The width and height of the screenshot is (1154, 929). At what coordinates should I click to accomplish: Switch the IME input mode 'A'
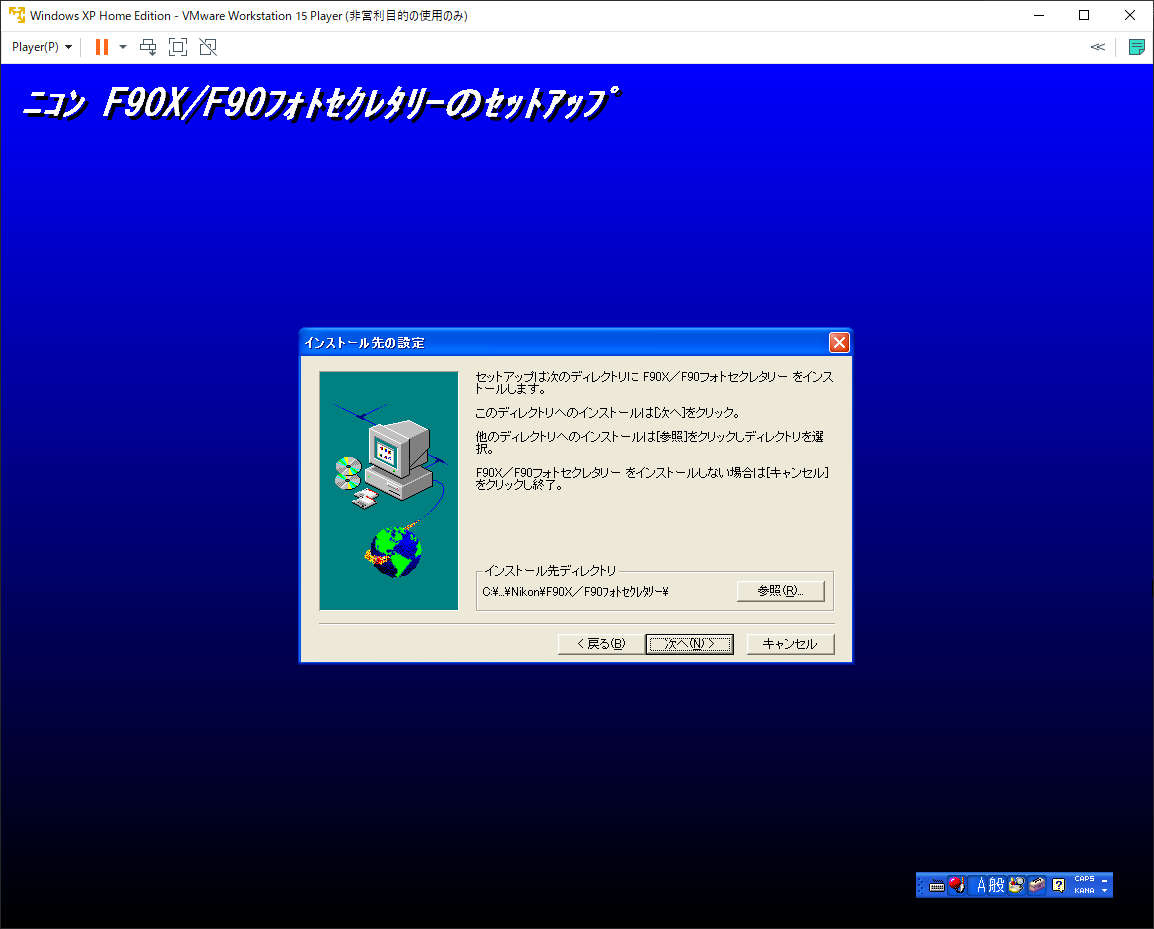[x=981, y=885]
